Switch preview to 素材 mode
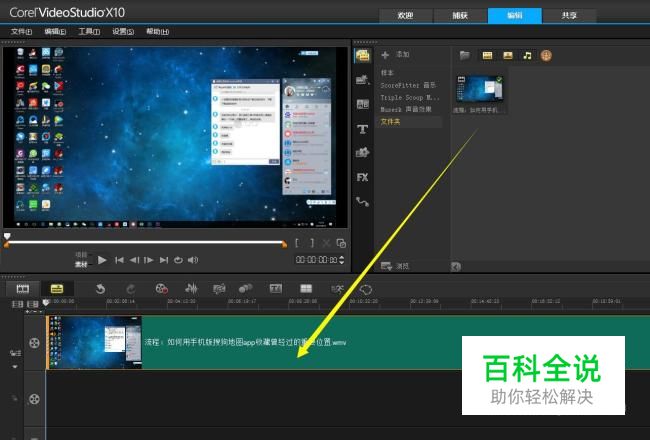The image size is (650, 440). click(x=81, y=264)
